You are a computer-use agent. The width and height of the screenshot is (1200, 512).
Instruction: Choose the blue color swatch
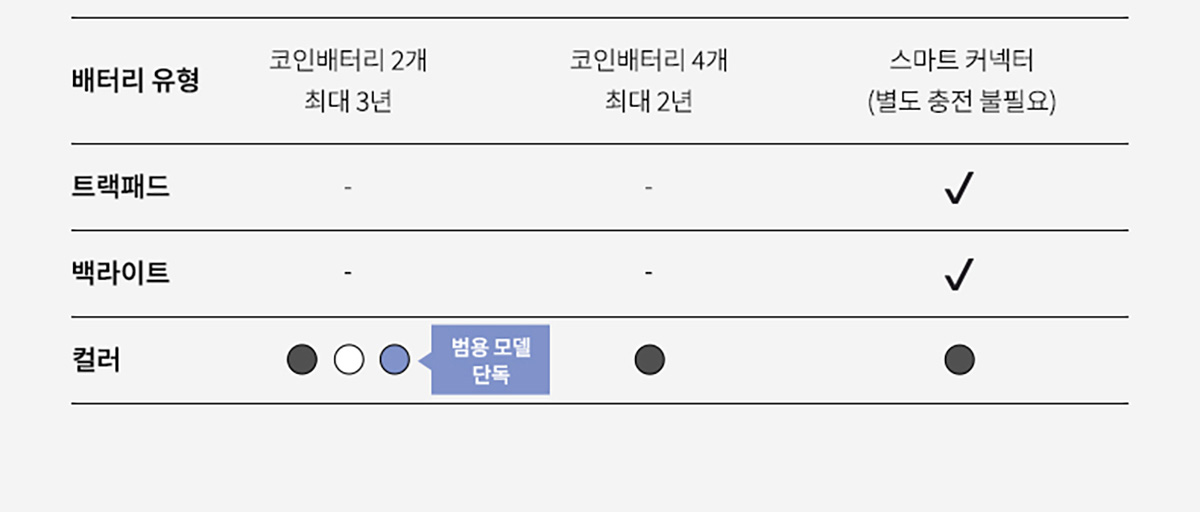(395, 359)
